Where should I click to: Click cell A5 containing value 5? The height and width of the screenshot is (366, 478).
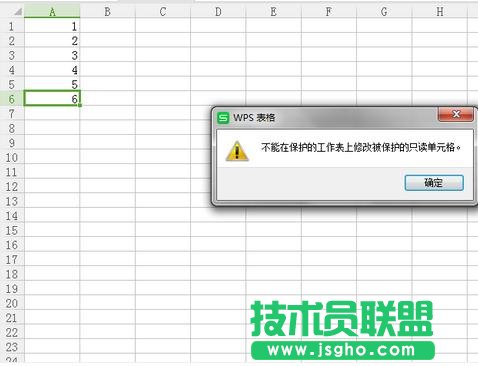pos(52,84)
